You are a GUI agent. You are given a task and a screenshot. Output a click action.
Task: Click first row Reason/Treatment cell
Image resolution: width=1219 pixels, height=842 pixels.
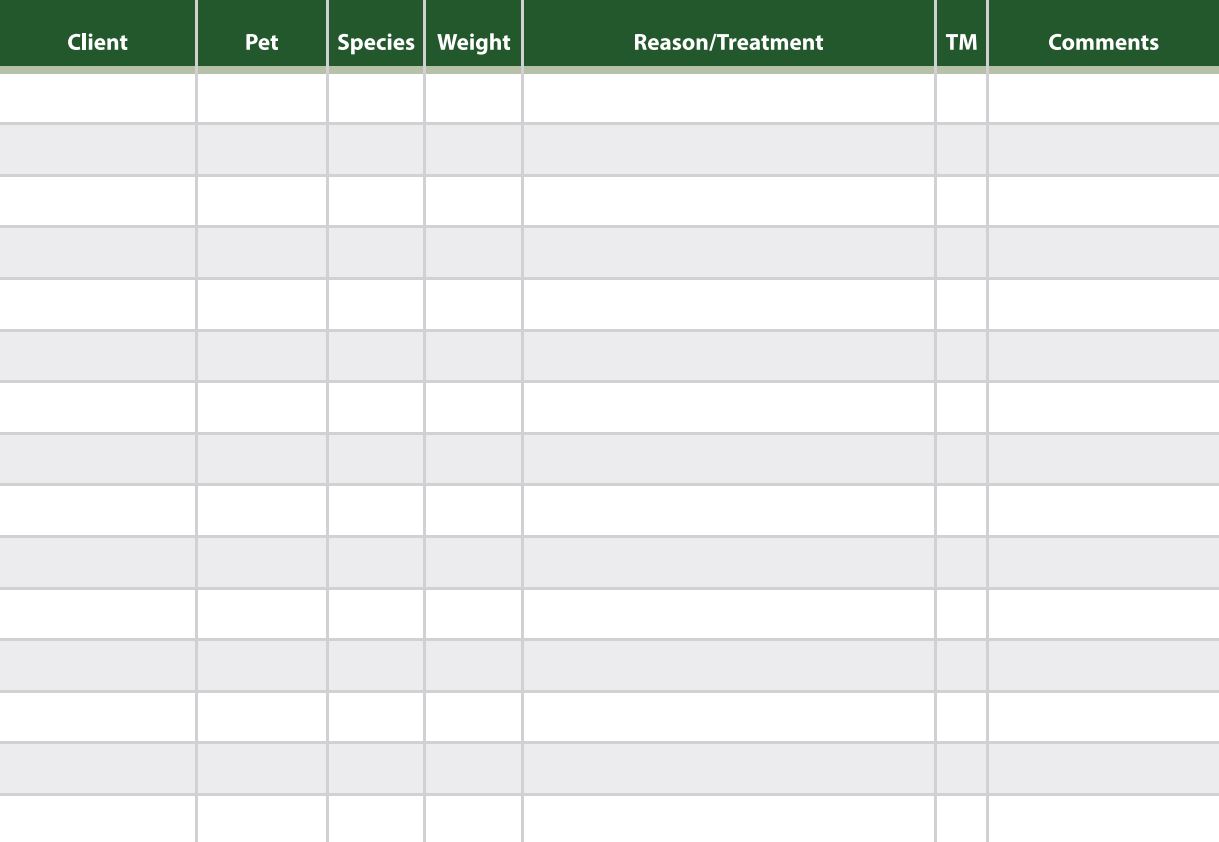[x=729, y=98]
